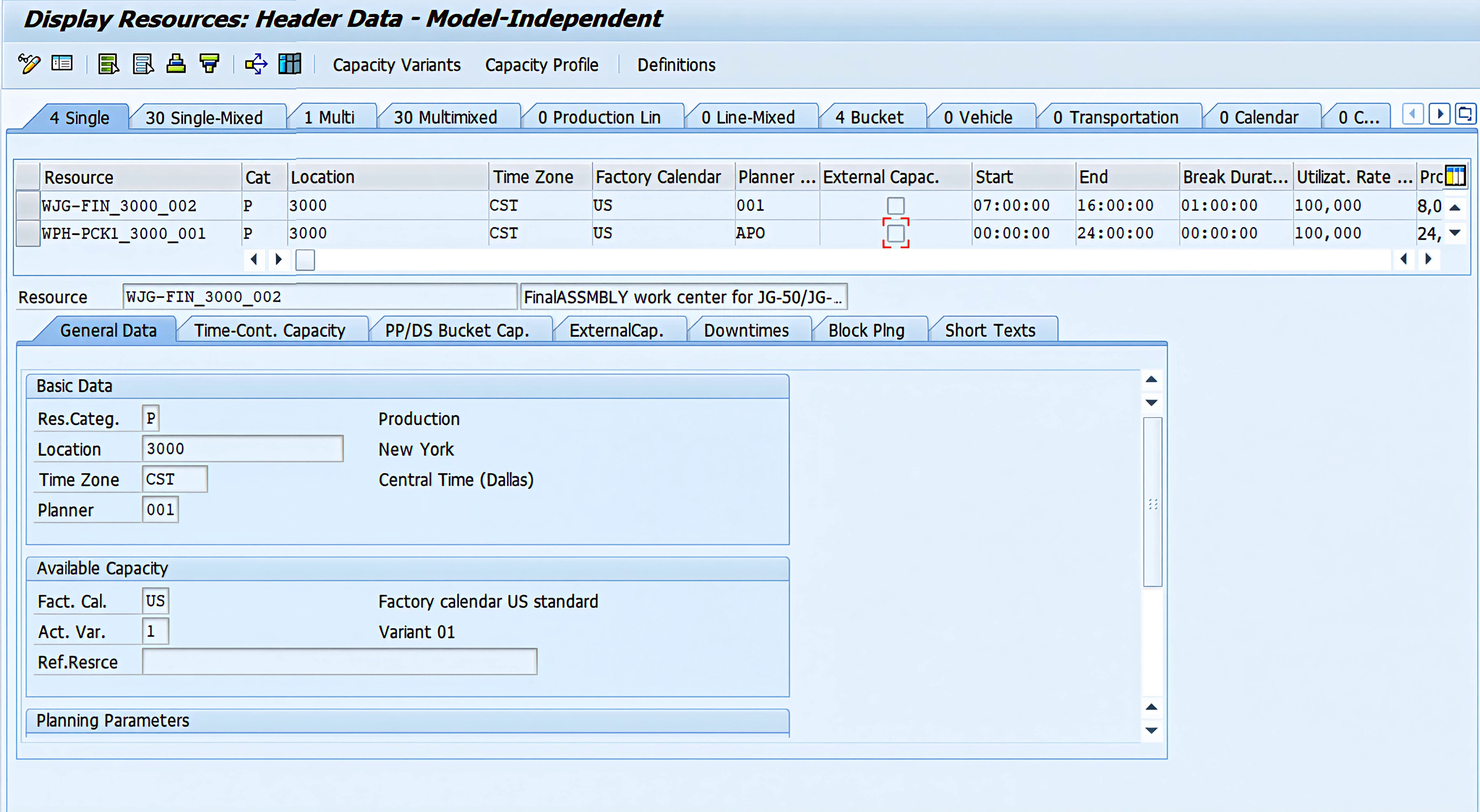
Task: Click the detail pane vertical scrollbar thumb
Action: tap(1153, 502)
